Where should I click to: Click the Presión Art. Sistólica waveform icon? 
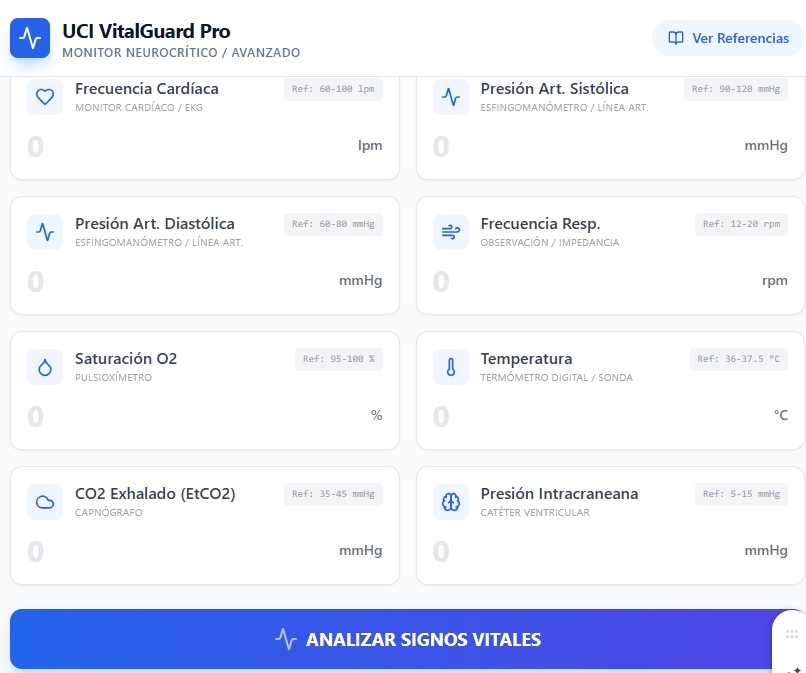[x=451, y=97]
